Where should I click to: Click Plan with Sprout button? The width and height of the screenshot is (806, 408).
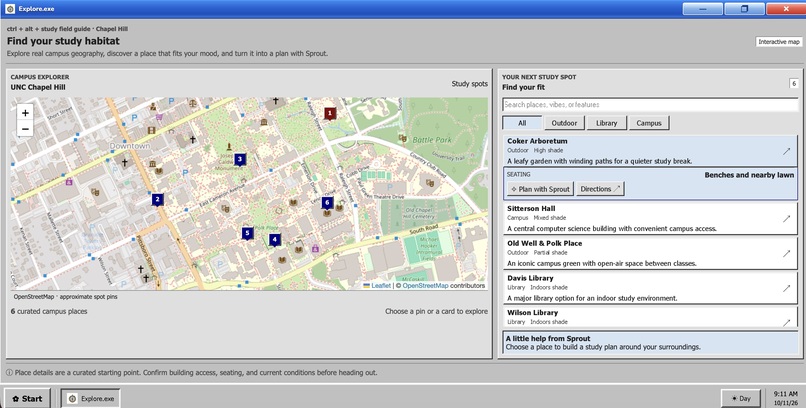[540, 189]
